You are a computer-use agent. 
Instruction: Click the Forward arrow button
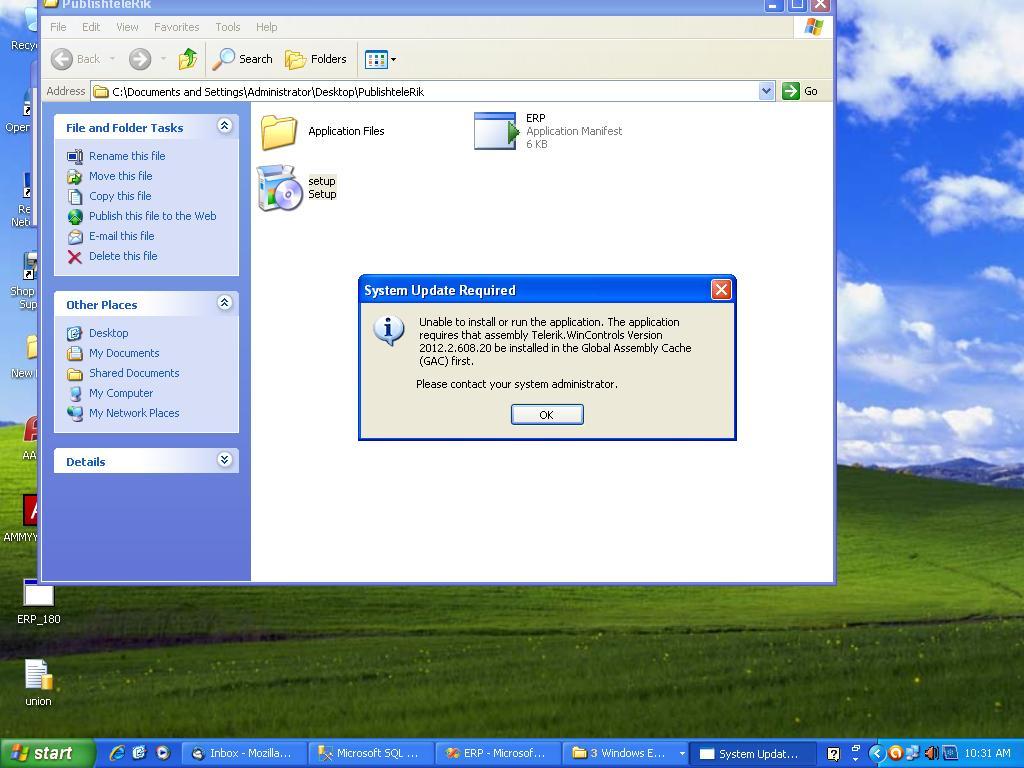tap(139, 59)
